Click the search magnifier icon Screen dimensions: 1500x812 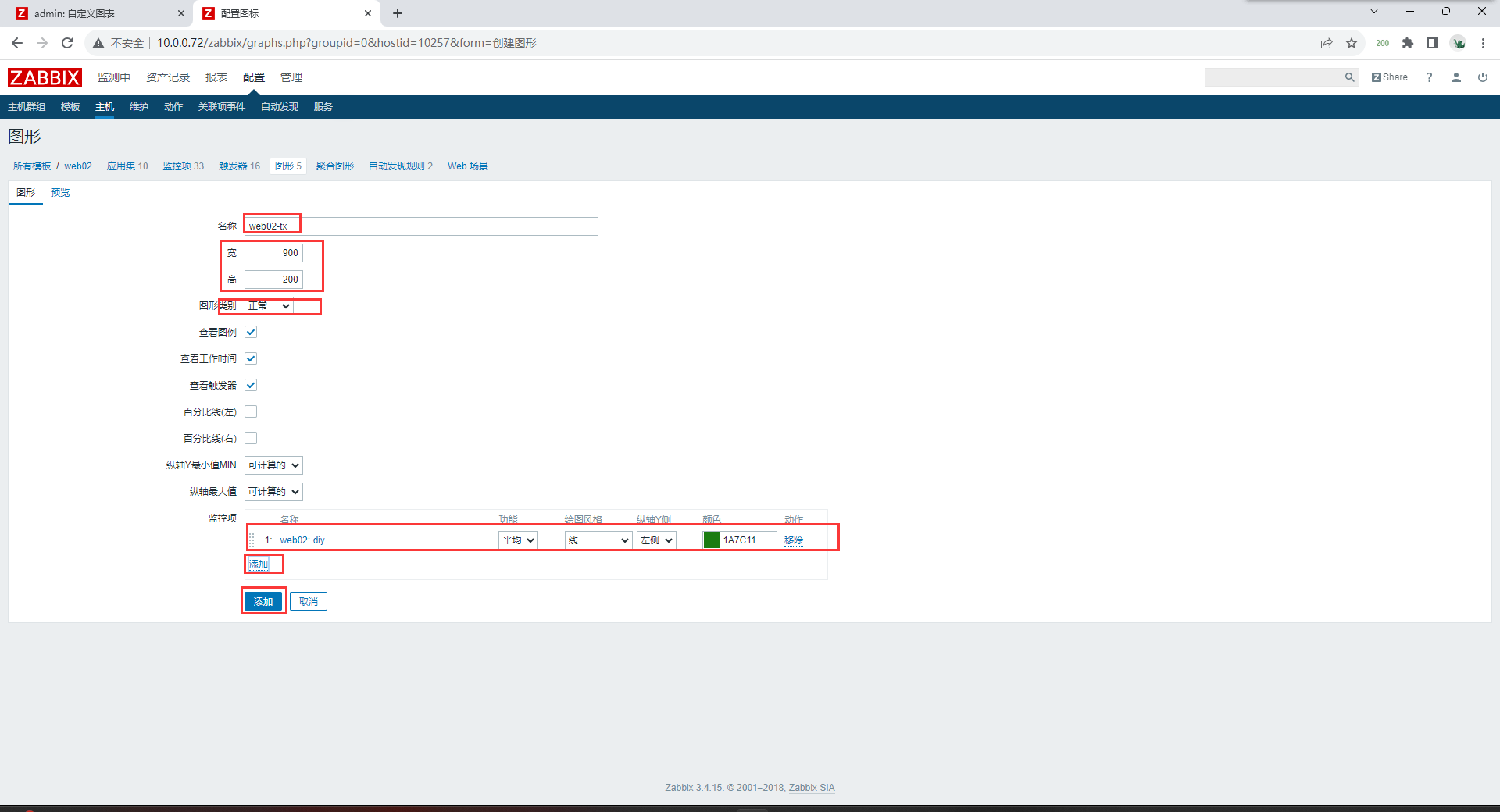click(x=1349, y=77)
